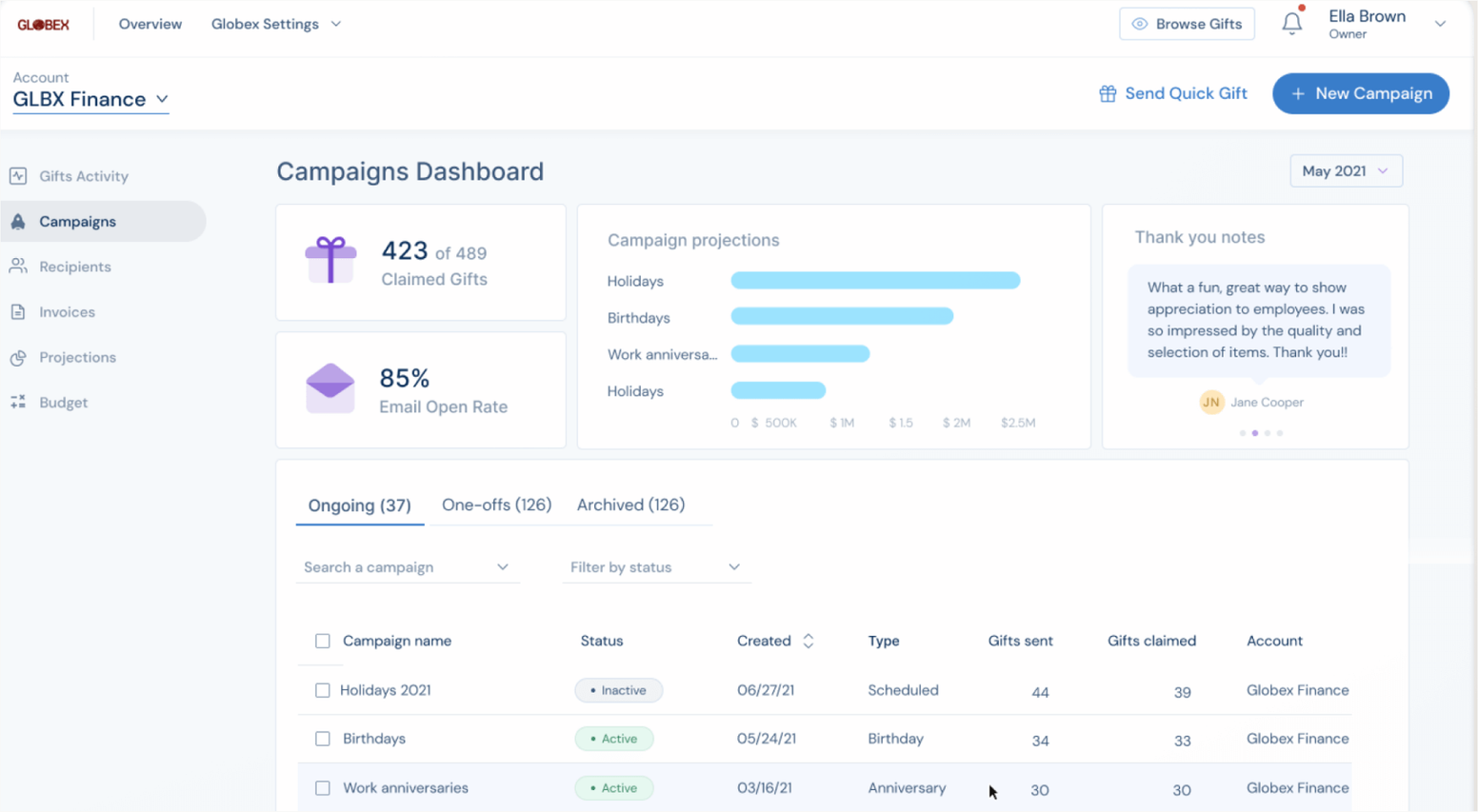Open the Filter by status dropdown

(656, 567)
